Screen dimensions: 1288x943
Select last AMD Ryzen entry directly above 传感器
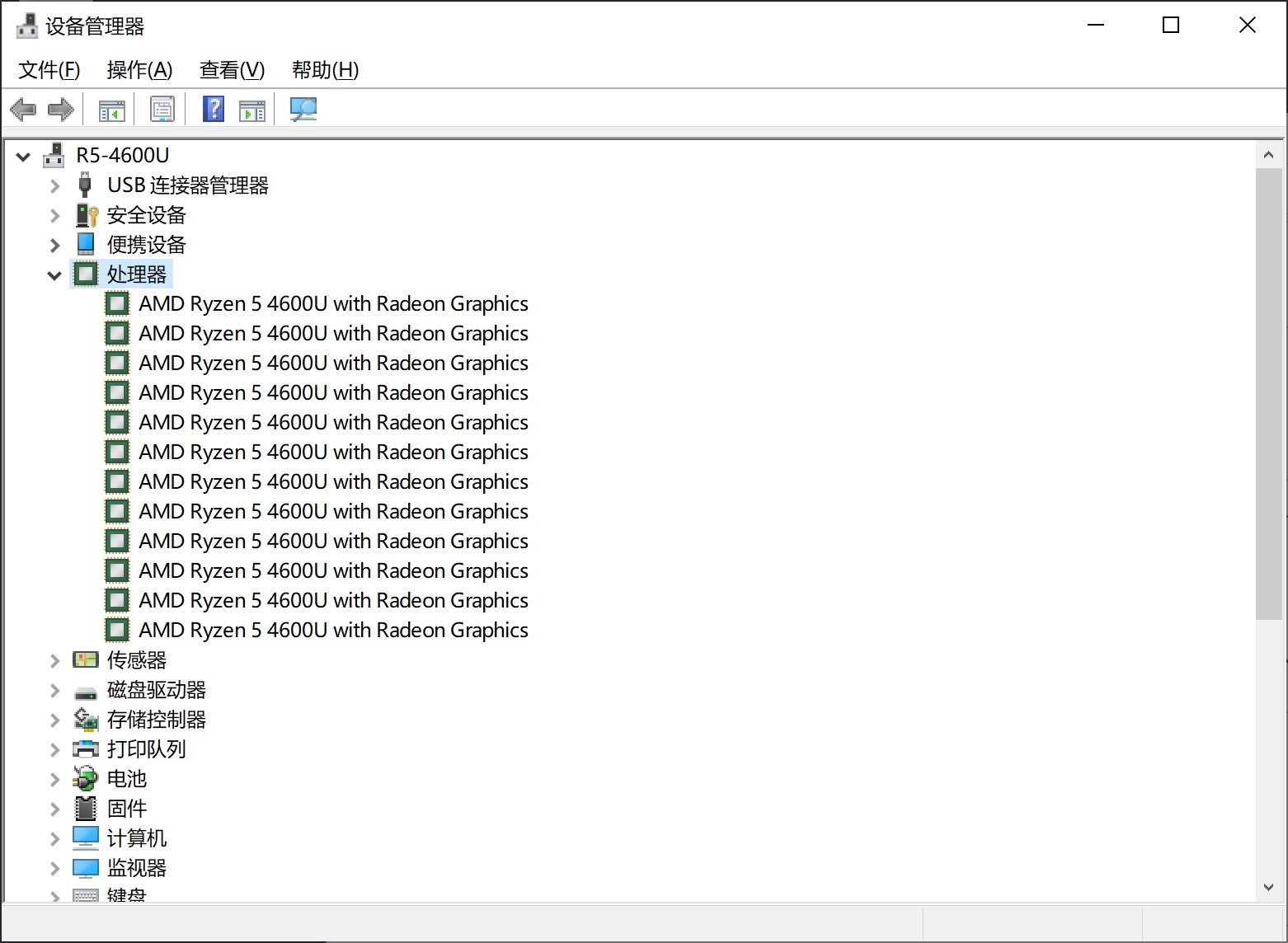pyautogui.click(x=333, y=631)
